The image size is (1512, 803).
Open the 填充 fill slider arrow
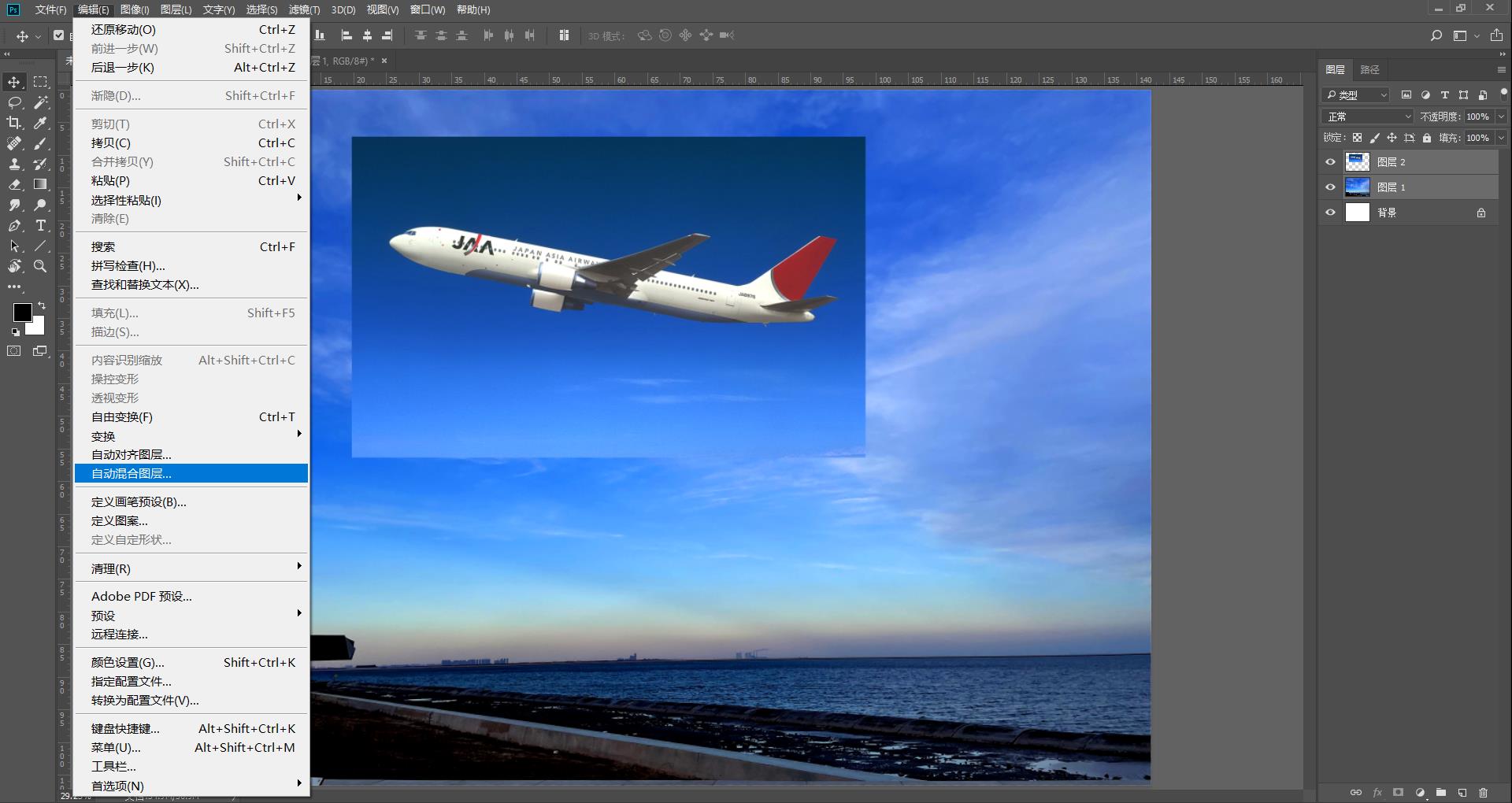(x=1501, y=138)
